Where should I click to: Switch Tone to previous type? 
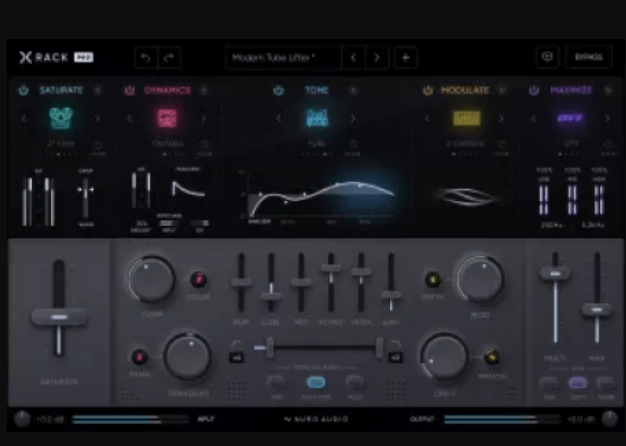coord(279,119)
